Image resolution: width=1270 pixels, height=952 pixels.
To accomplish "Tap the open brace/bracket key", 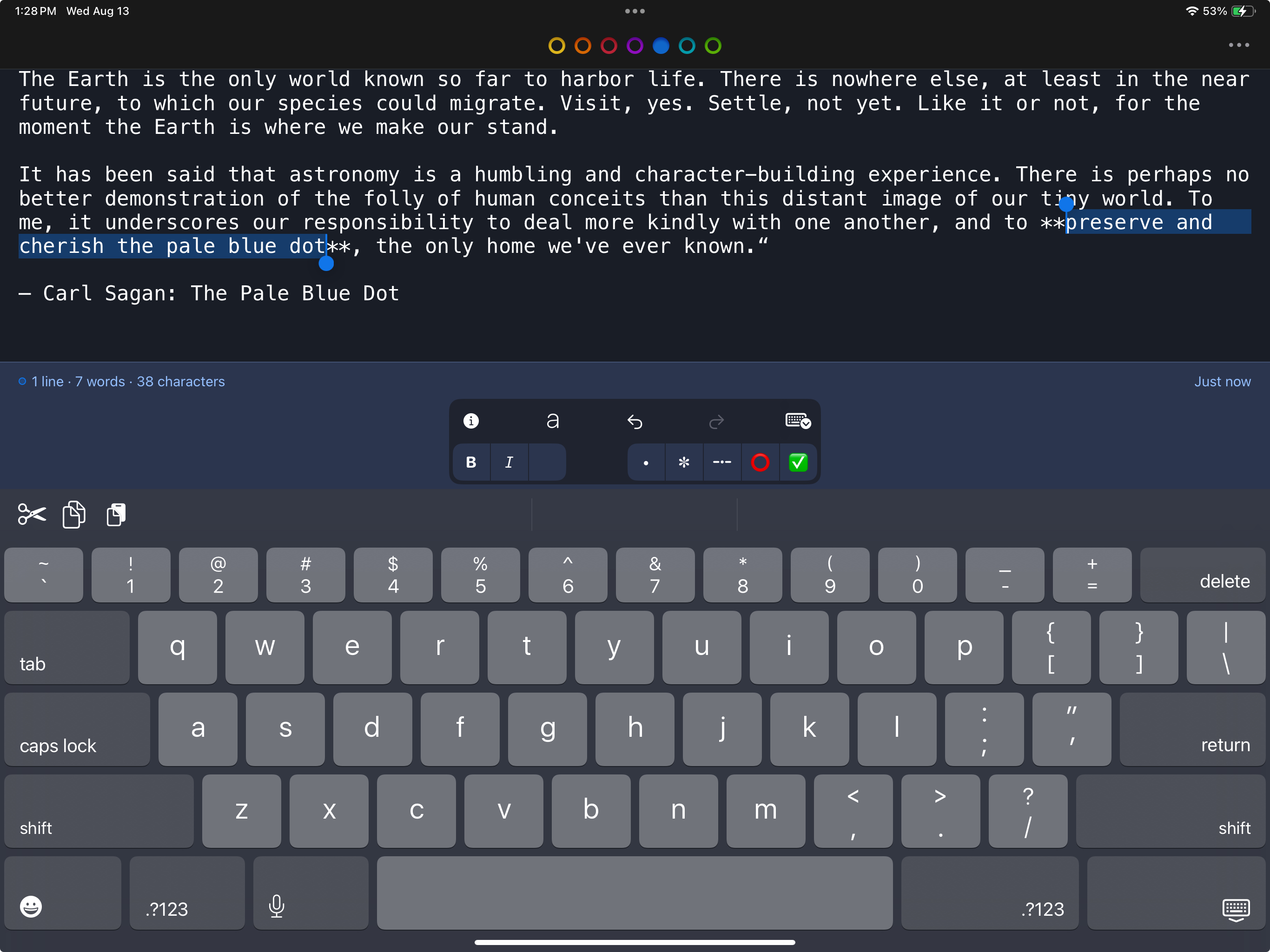I will (1051, 647).
